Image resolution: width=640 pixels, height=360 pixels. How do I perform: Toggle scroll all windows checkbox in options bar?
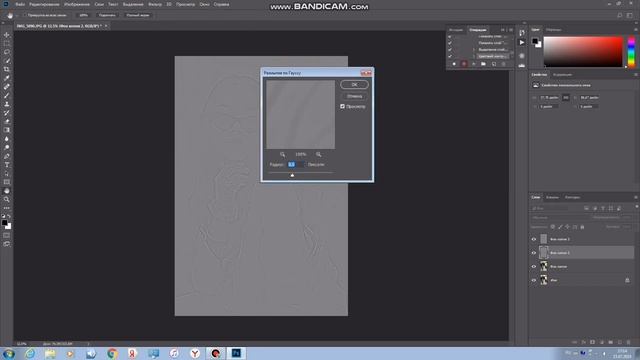24,15
